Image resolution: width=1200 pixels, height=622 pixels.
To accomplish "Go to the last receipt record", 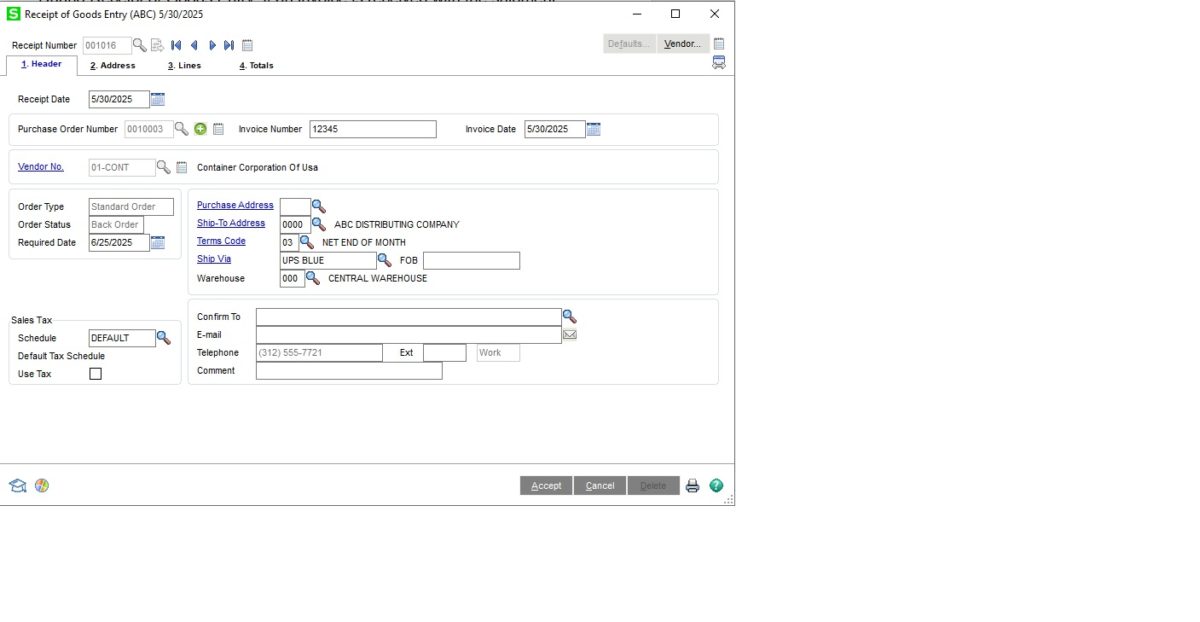I will coord(229,45).
